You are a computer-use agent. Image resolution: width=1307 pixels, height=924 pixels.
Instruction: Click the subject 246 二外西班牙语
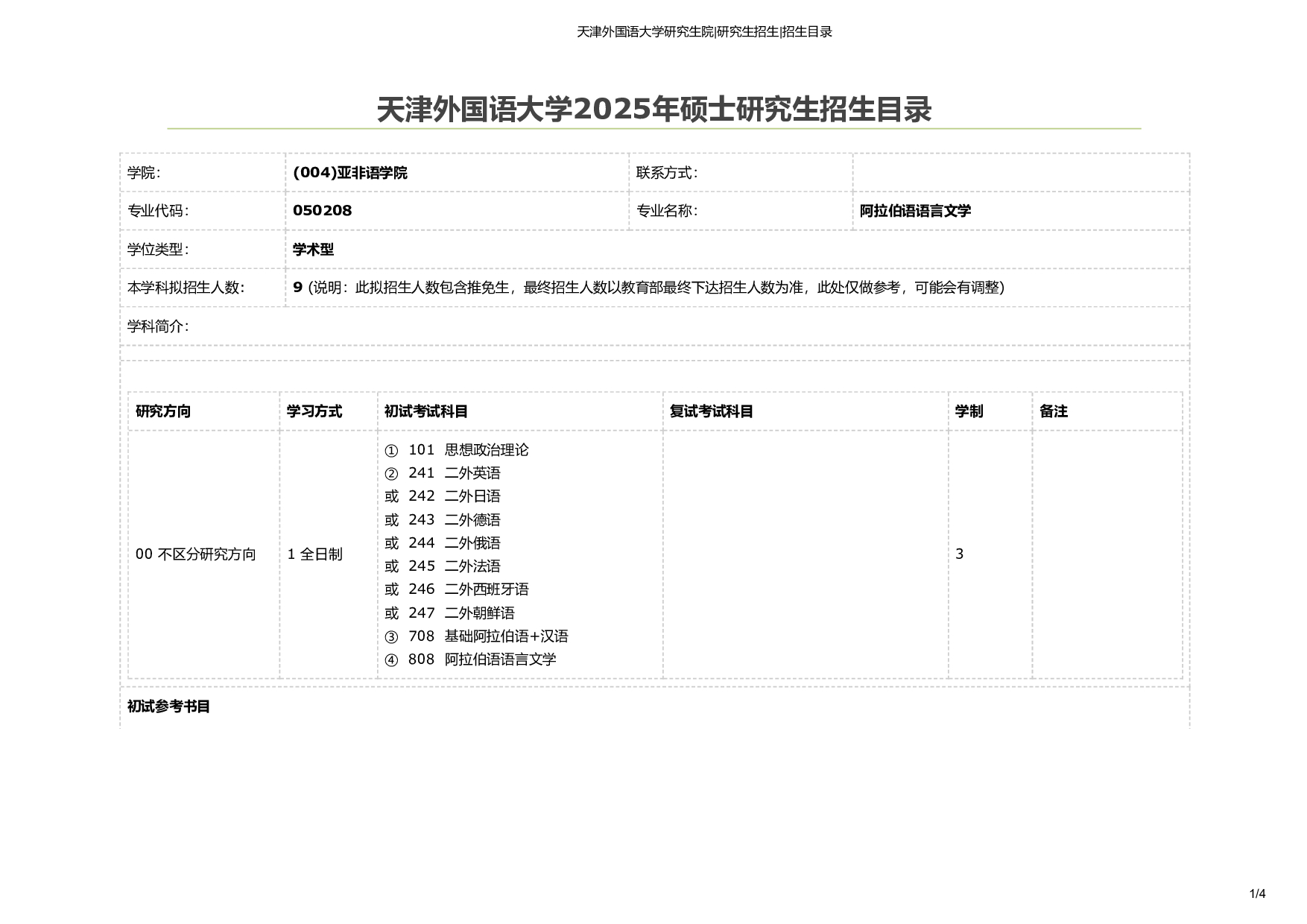pyautogui.click(x=469, y=589)
